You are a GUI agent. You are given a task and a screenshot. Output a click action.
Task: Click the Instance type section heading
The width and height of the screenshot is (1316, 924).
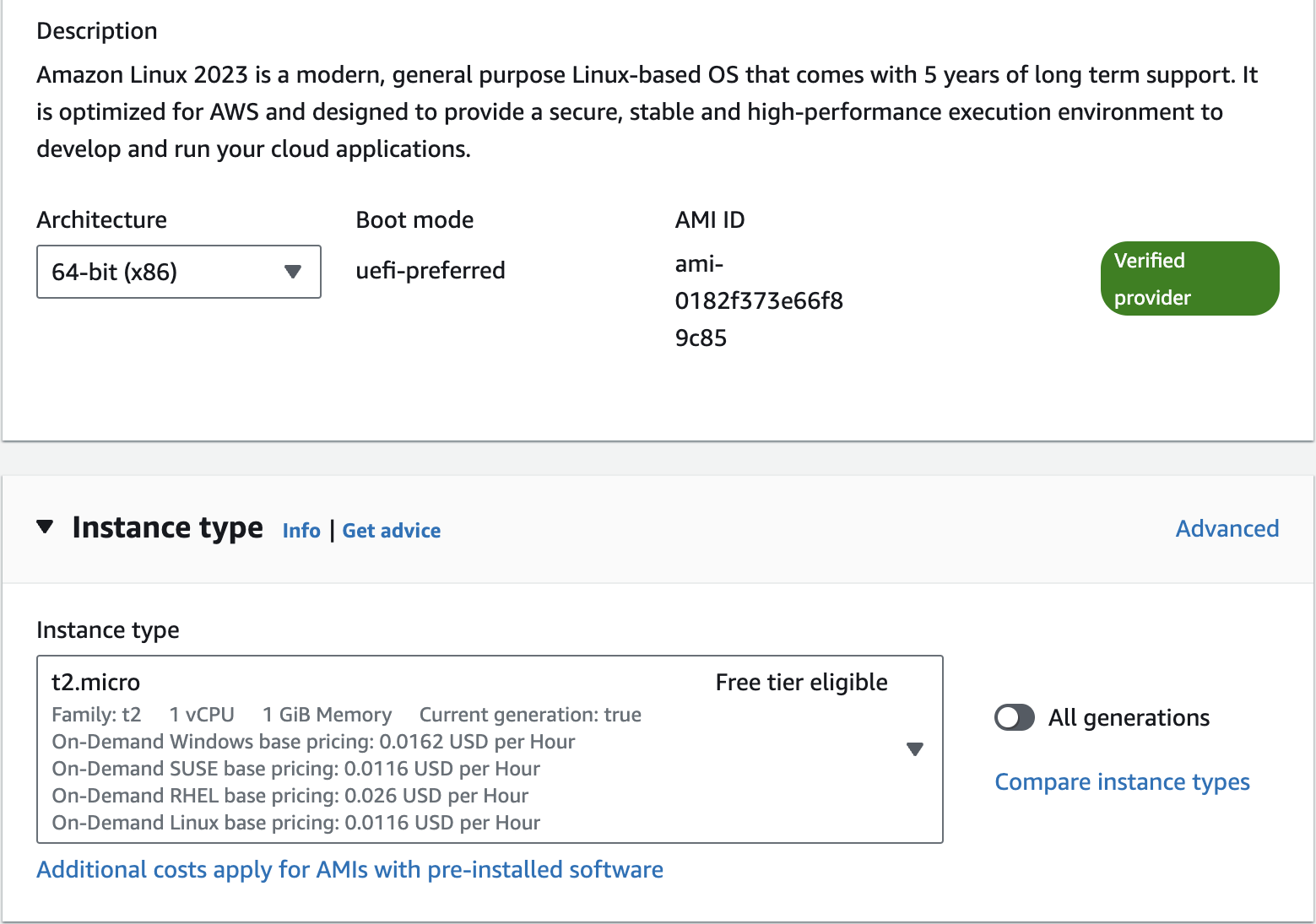coord(167,528)
